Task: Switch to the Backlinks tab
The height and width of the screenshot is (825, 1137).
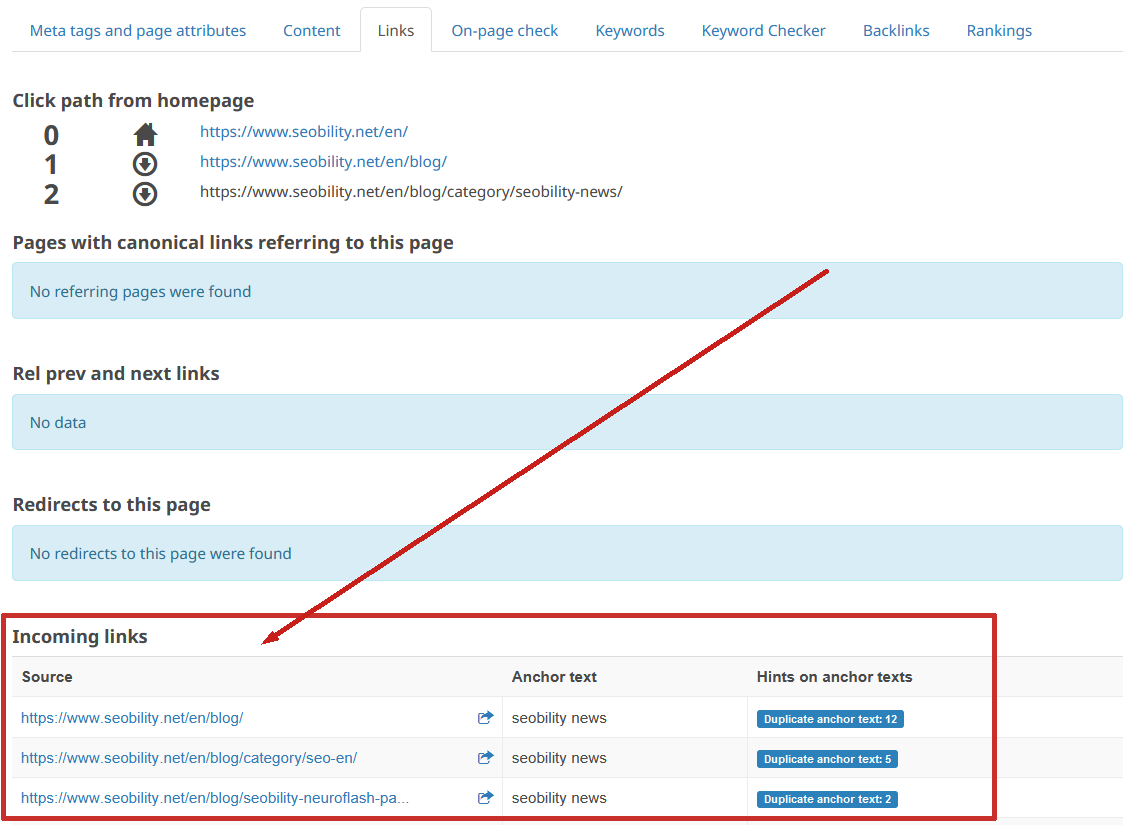Action: pyautogui.click(x=896, y=30)
